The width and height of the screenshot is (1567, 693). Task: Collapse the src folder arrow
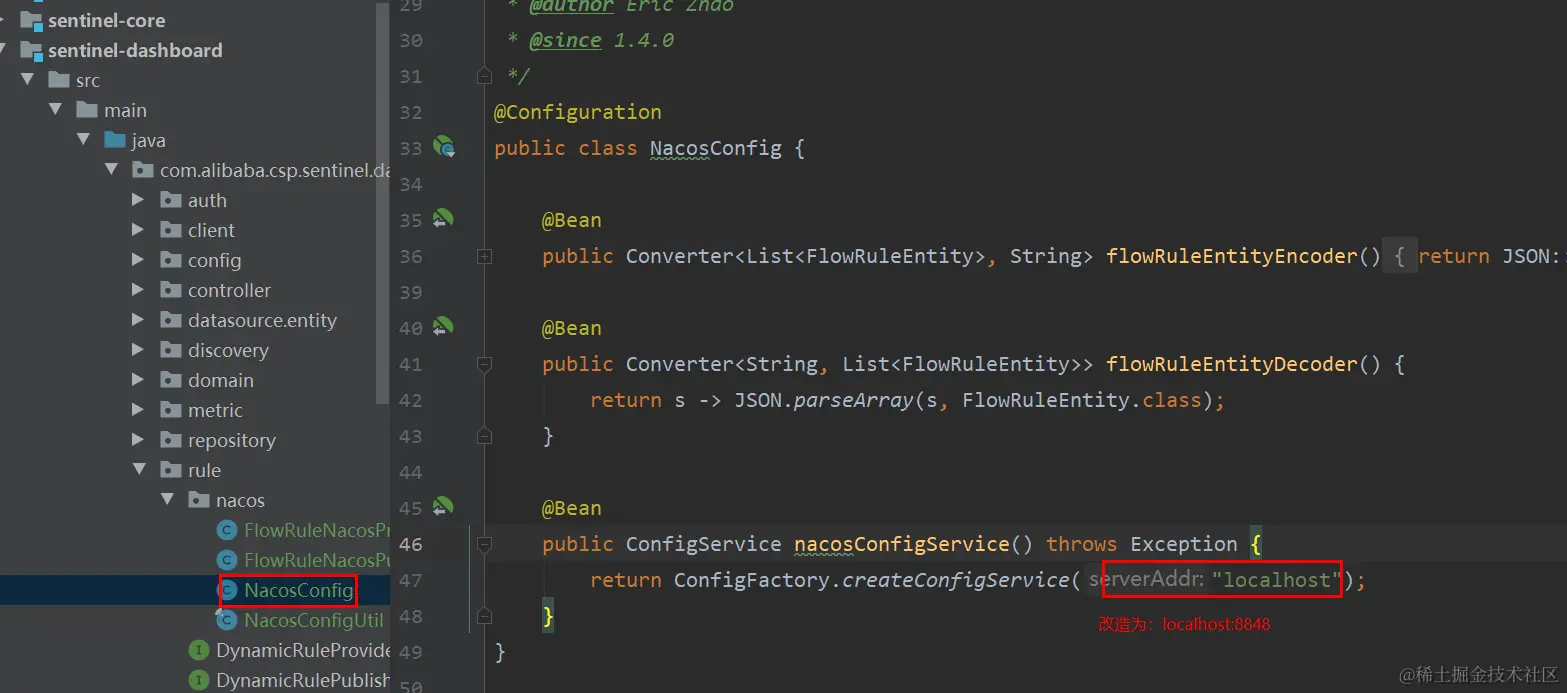pos(28,80)
